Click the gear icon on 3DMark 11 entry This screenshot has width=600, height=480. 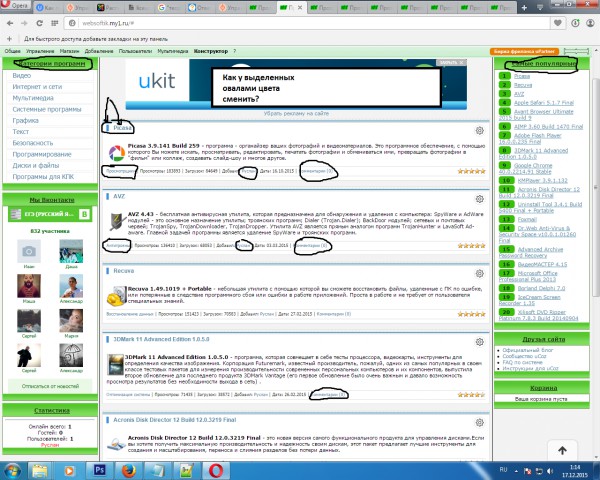pyautogui.click(x=479, y=342)
